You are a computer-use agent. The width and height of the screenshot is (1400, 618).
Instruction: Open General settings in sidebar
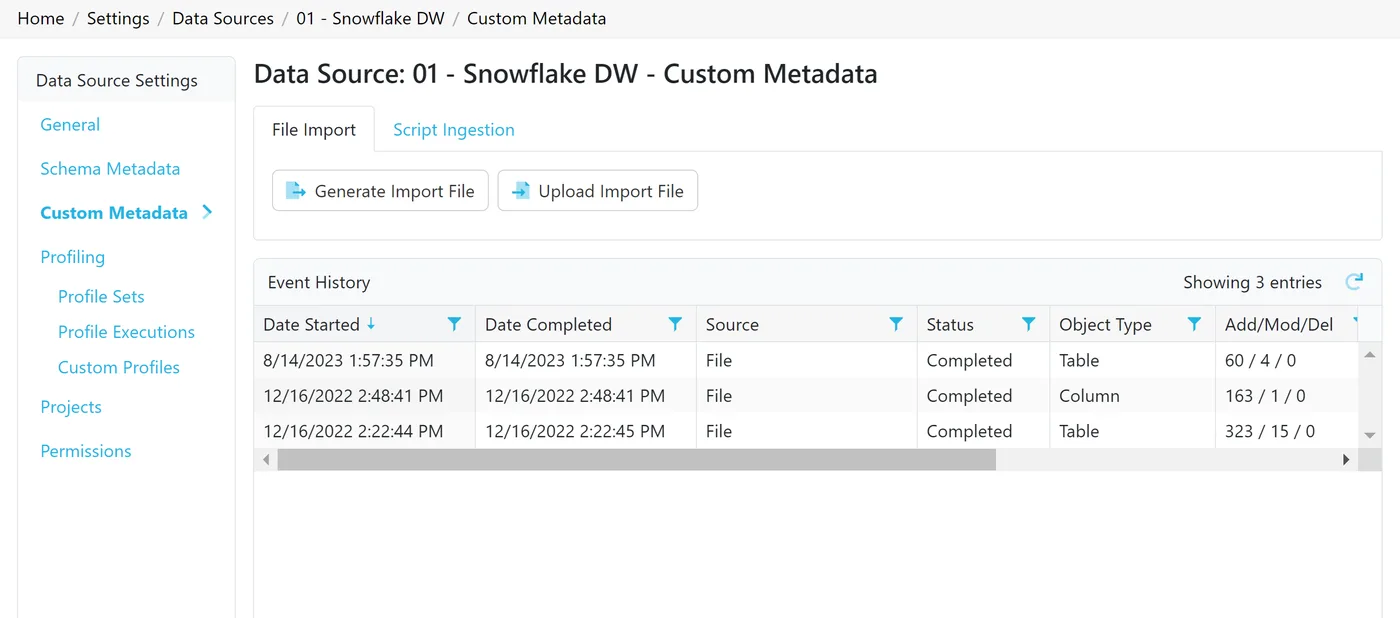pyautogui.click(x=70, y=125)
